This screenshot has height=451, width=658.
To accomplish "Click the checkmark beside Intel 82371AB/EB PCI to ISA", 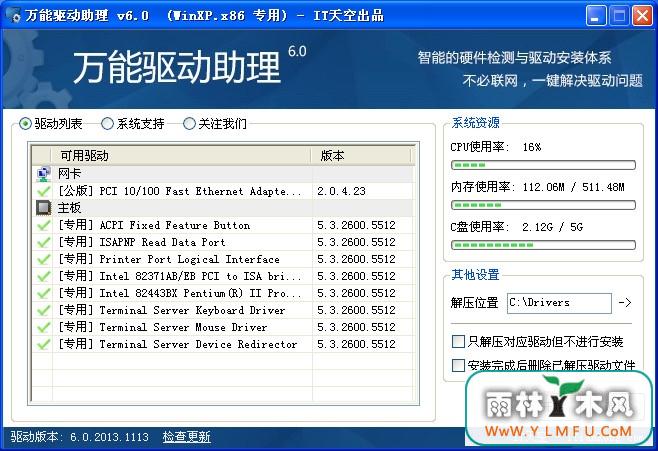I will click(x=43, y=276).
